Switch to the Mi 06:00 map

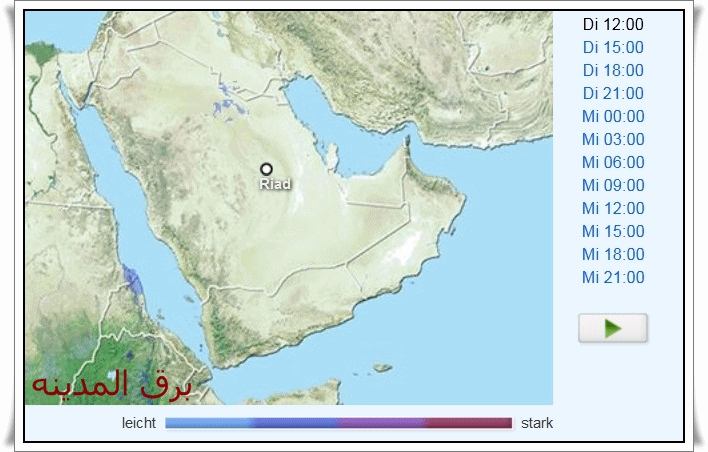613,163
